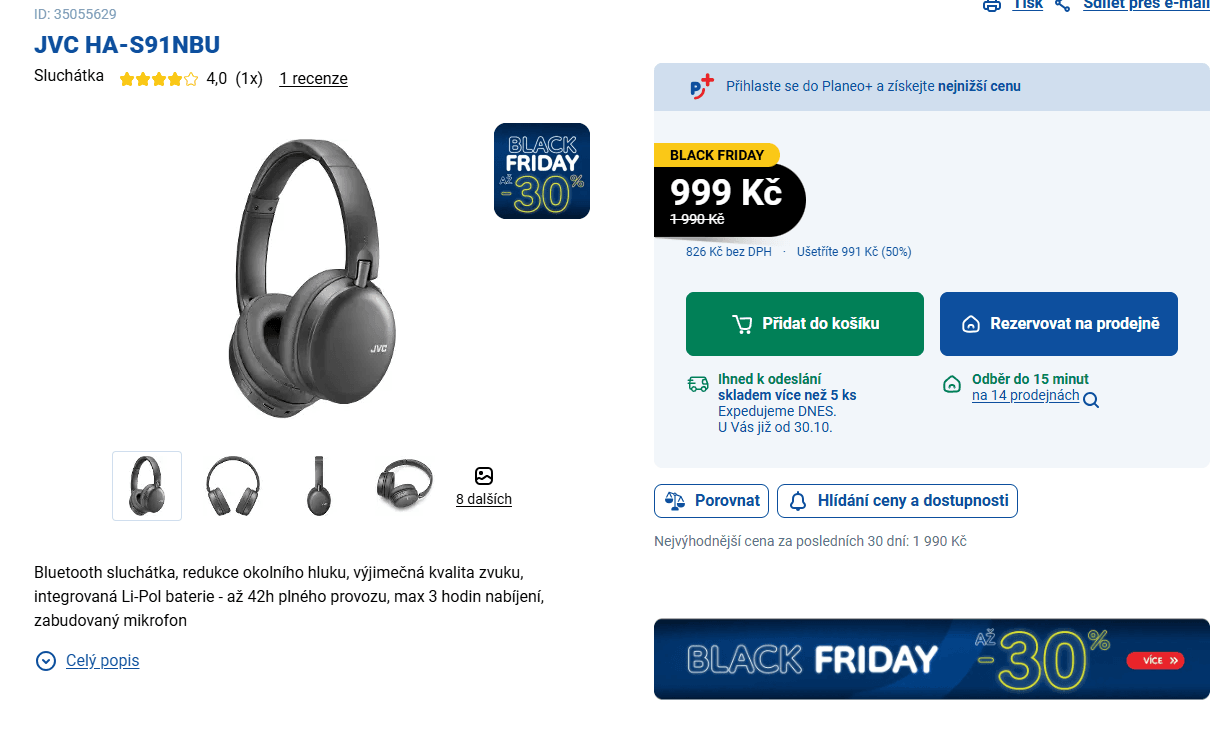
Task: Enable Hlídání ceny a dostupnosti watch
Action: (x=897, y=501)
